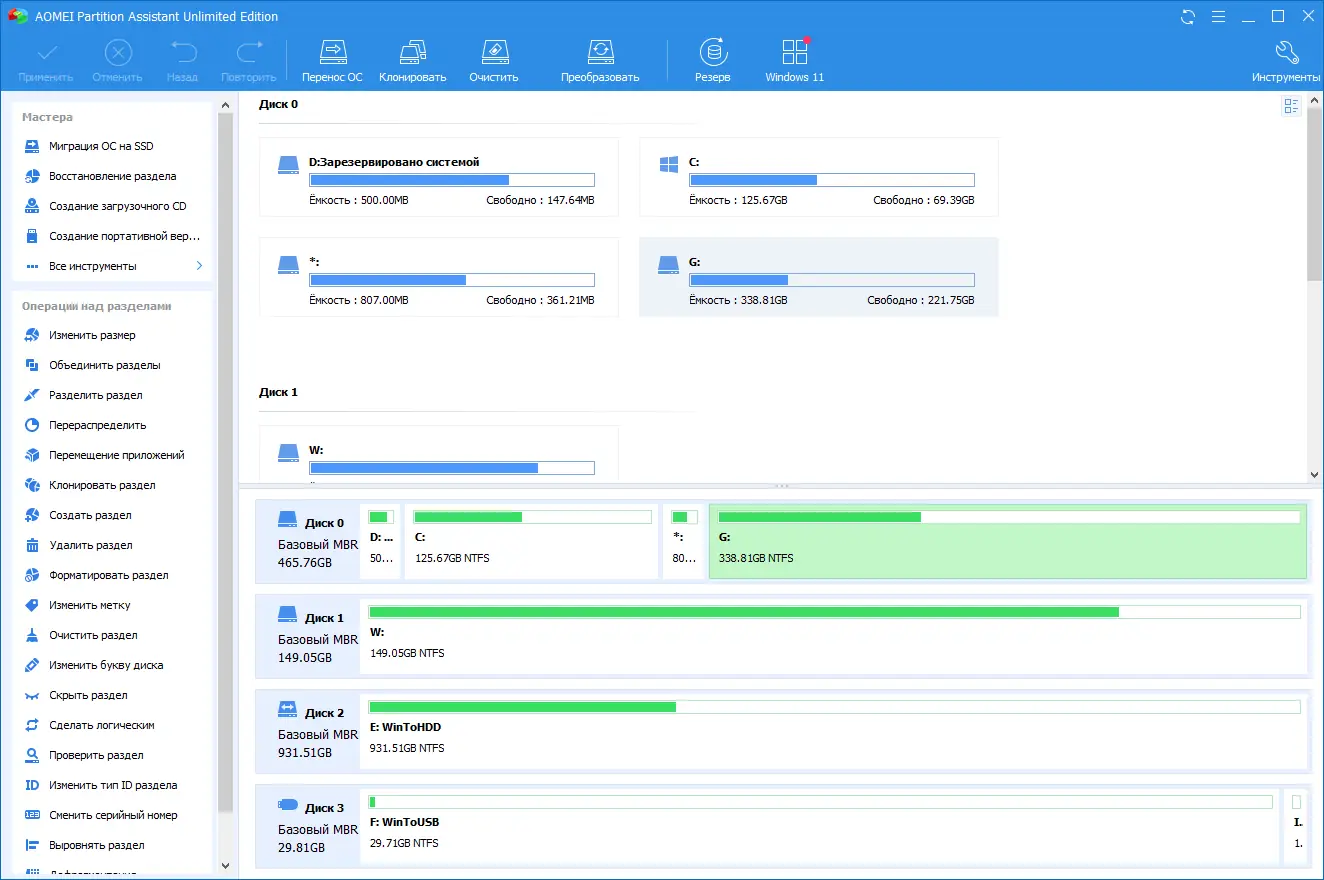
Task: Click the Очистить wipe tool icon
Action: (493, 58)
